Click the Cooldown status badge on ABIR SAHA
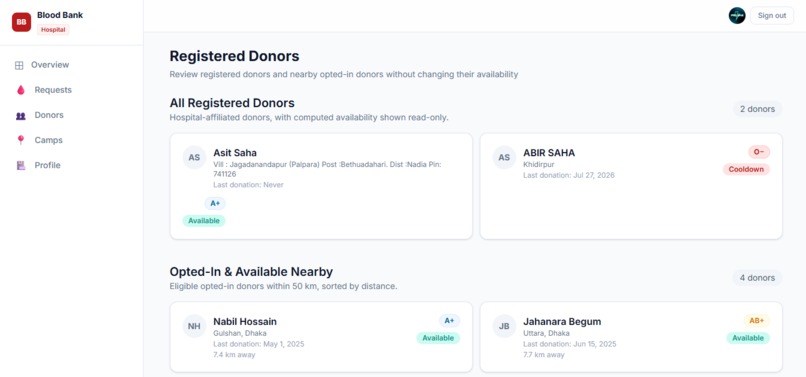The image size is (806, 377). (746, 169)
